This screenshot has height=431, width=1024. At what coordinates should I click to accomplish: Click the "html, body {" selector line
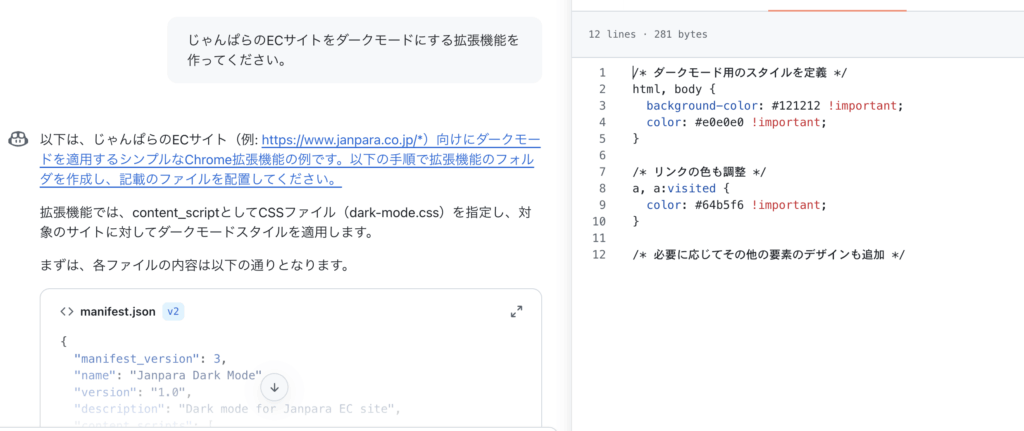pyautogui.click(x=674, y=89)
